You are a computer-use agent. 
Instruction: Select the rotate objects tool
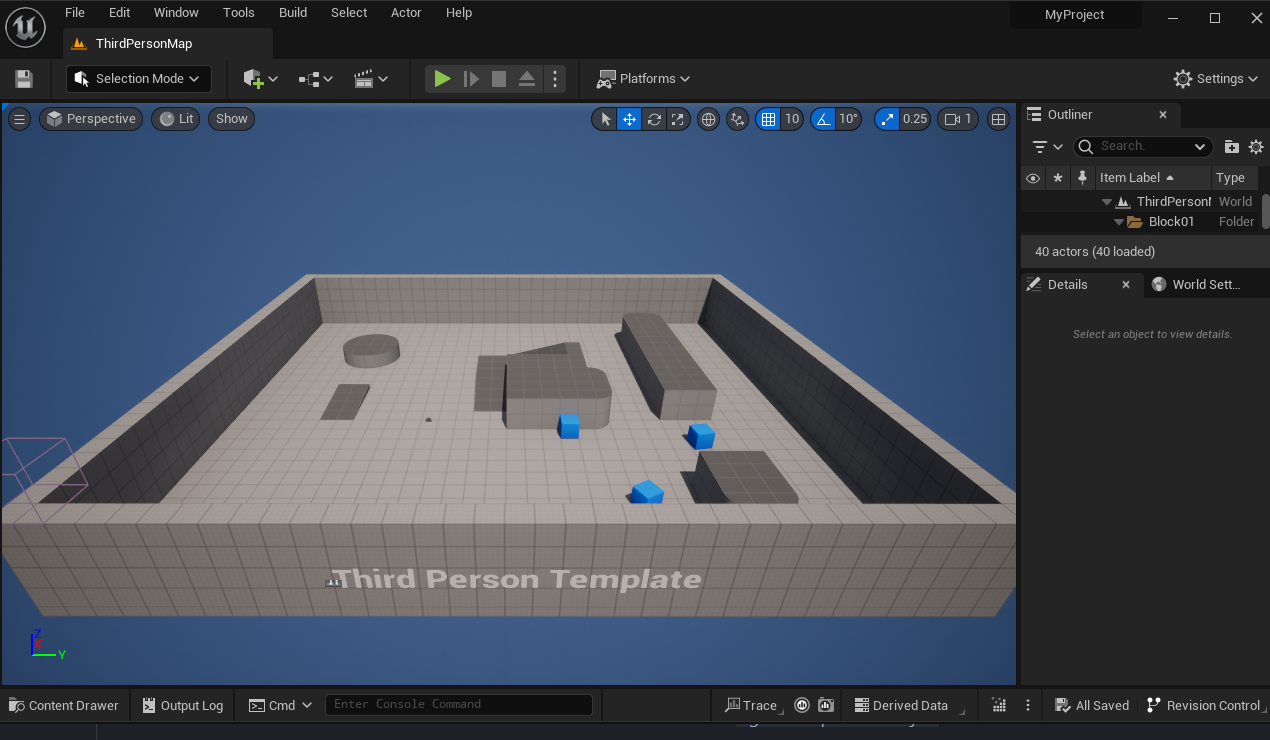pyautogui.click(x=654, y=119)
